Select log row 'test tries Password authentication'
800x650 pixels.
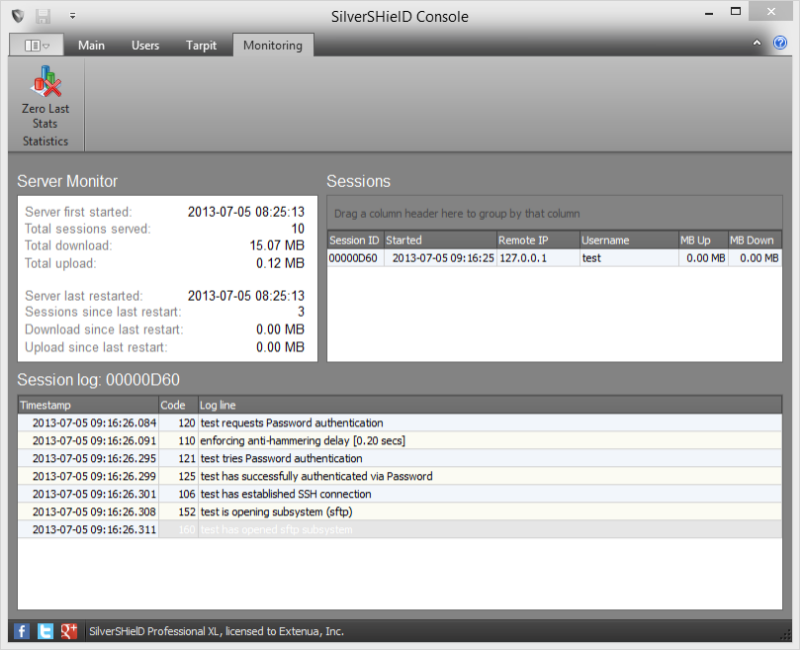tap(400, 458)
